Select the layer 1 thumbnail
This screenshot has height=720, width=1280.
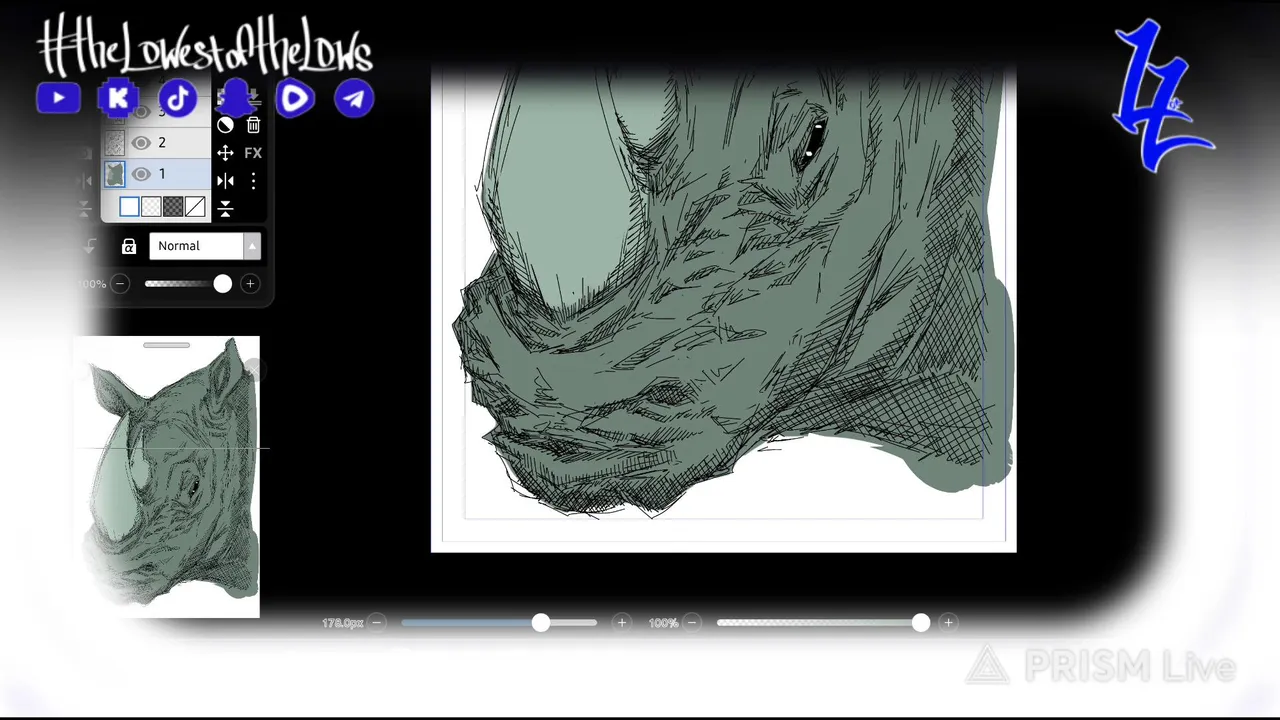pyautogui.click(x=115, y=174)
